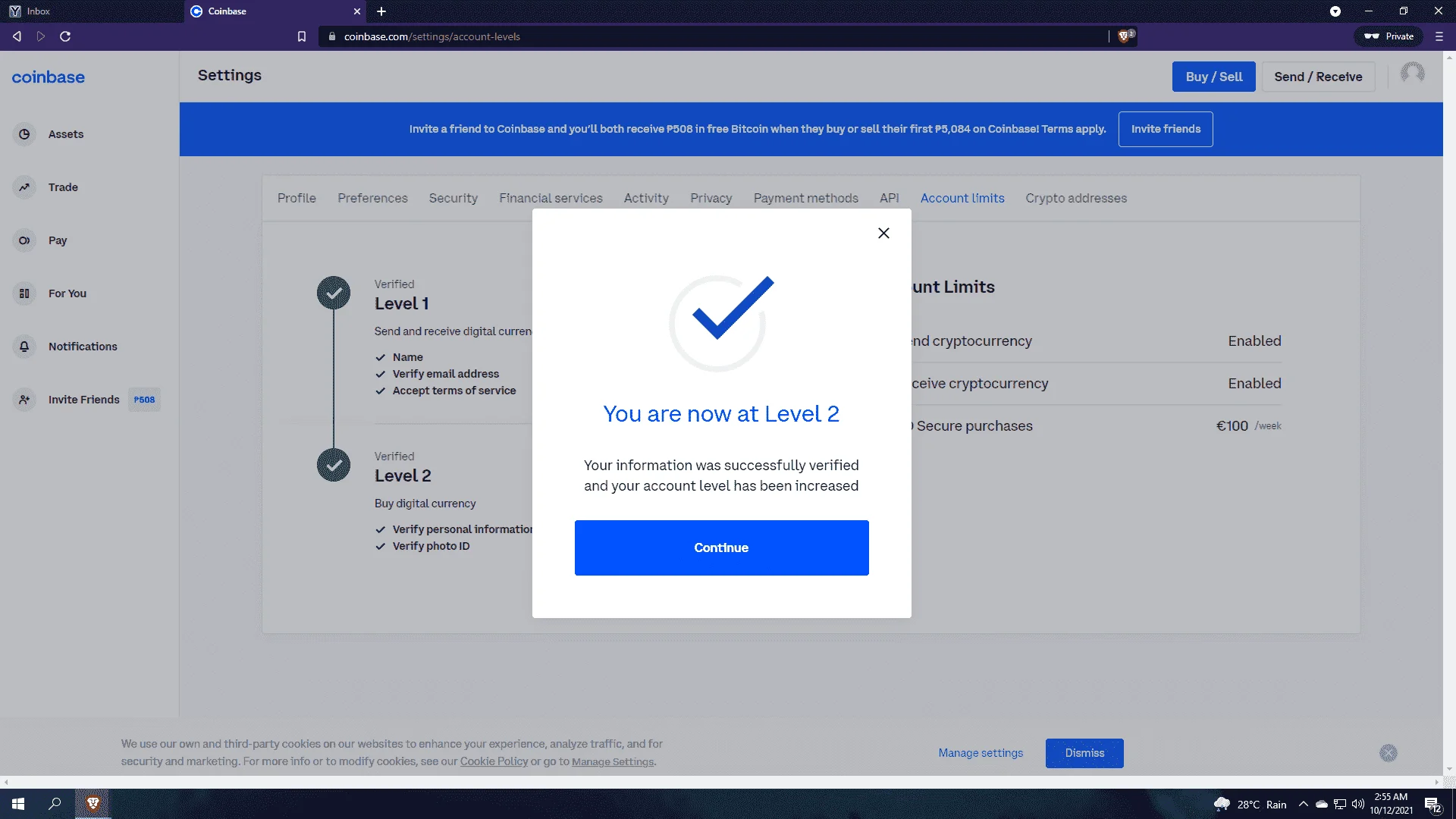Click the Level 2 verified checkmark

(334, 465)
